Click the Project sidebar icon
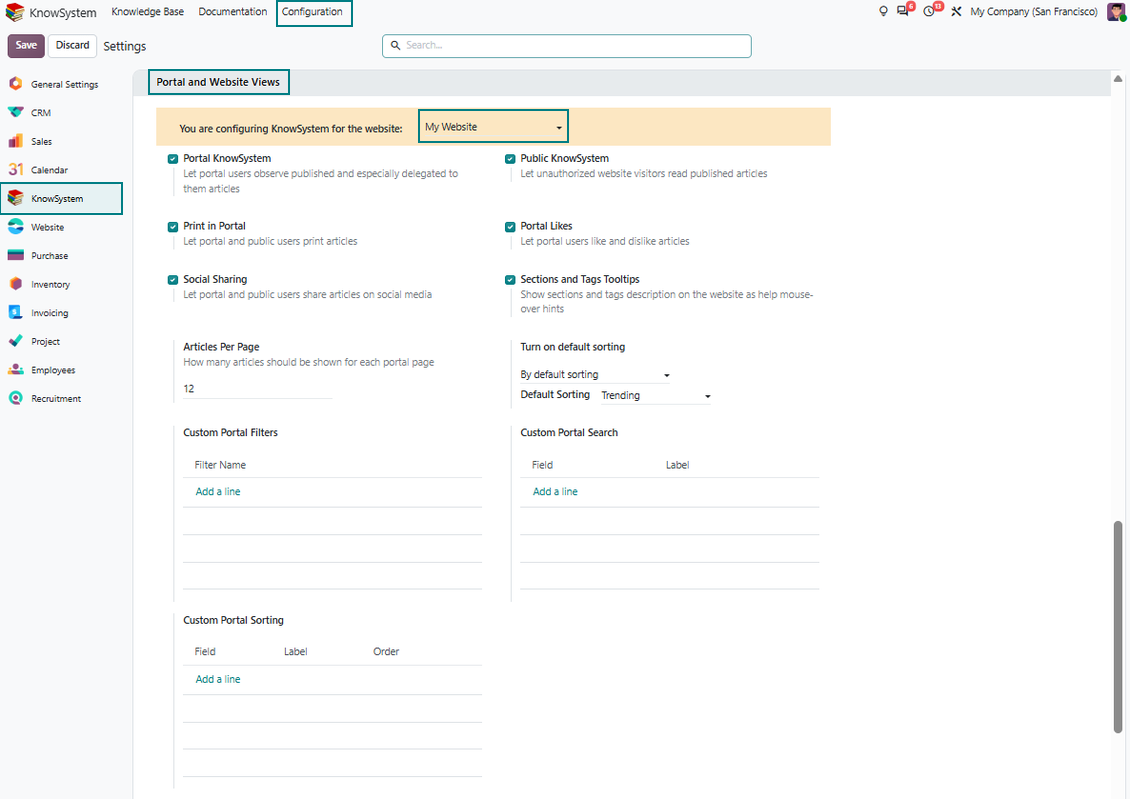This screenshot has height=799, width=1130. coord(16,341)
